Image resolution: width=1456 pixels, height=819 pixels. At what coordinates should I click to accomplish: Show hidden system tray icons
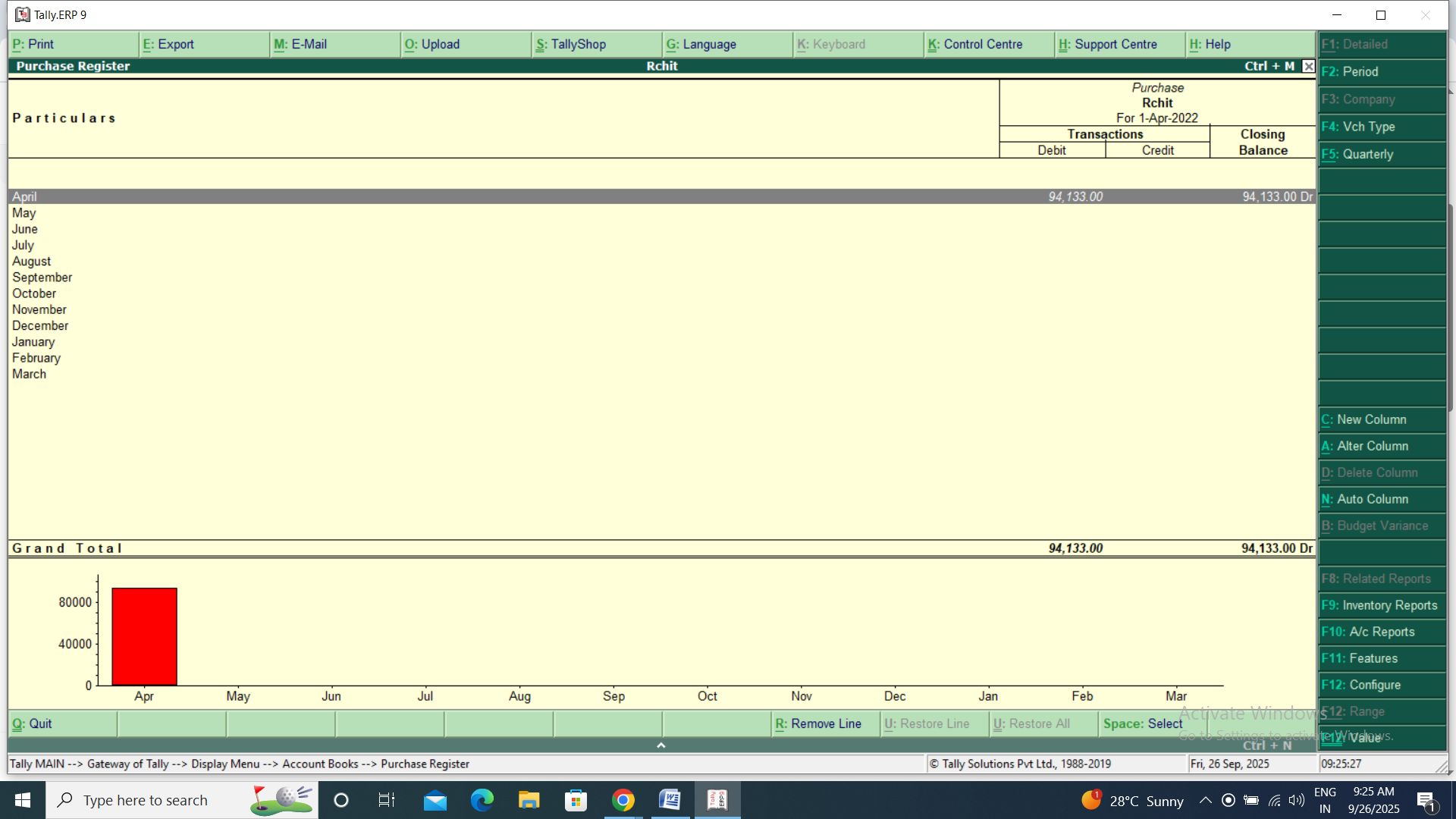[x=1205, y=800]
